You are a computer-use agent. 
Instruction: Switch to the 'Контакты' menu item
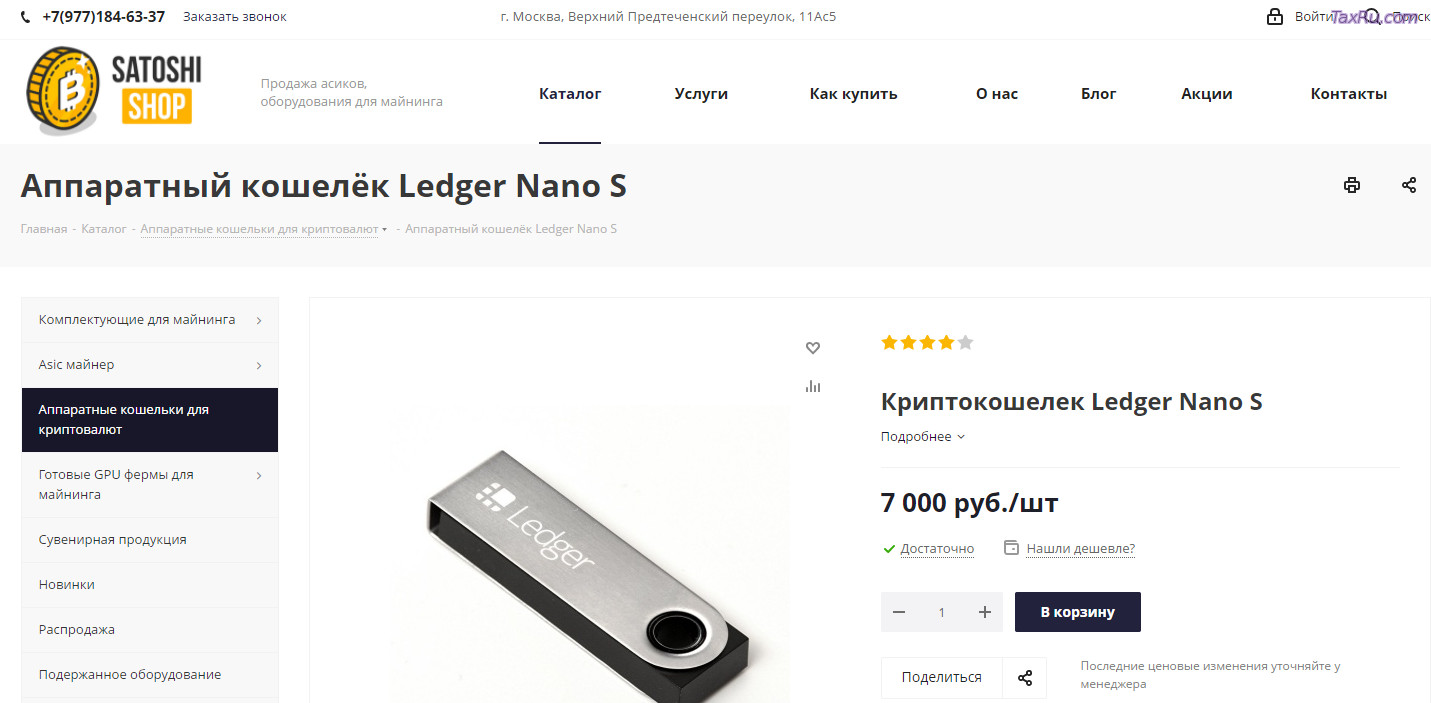[x=1348, y=92]
